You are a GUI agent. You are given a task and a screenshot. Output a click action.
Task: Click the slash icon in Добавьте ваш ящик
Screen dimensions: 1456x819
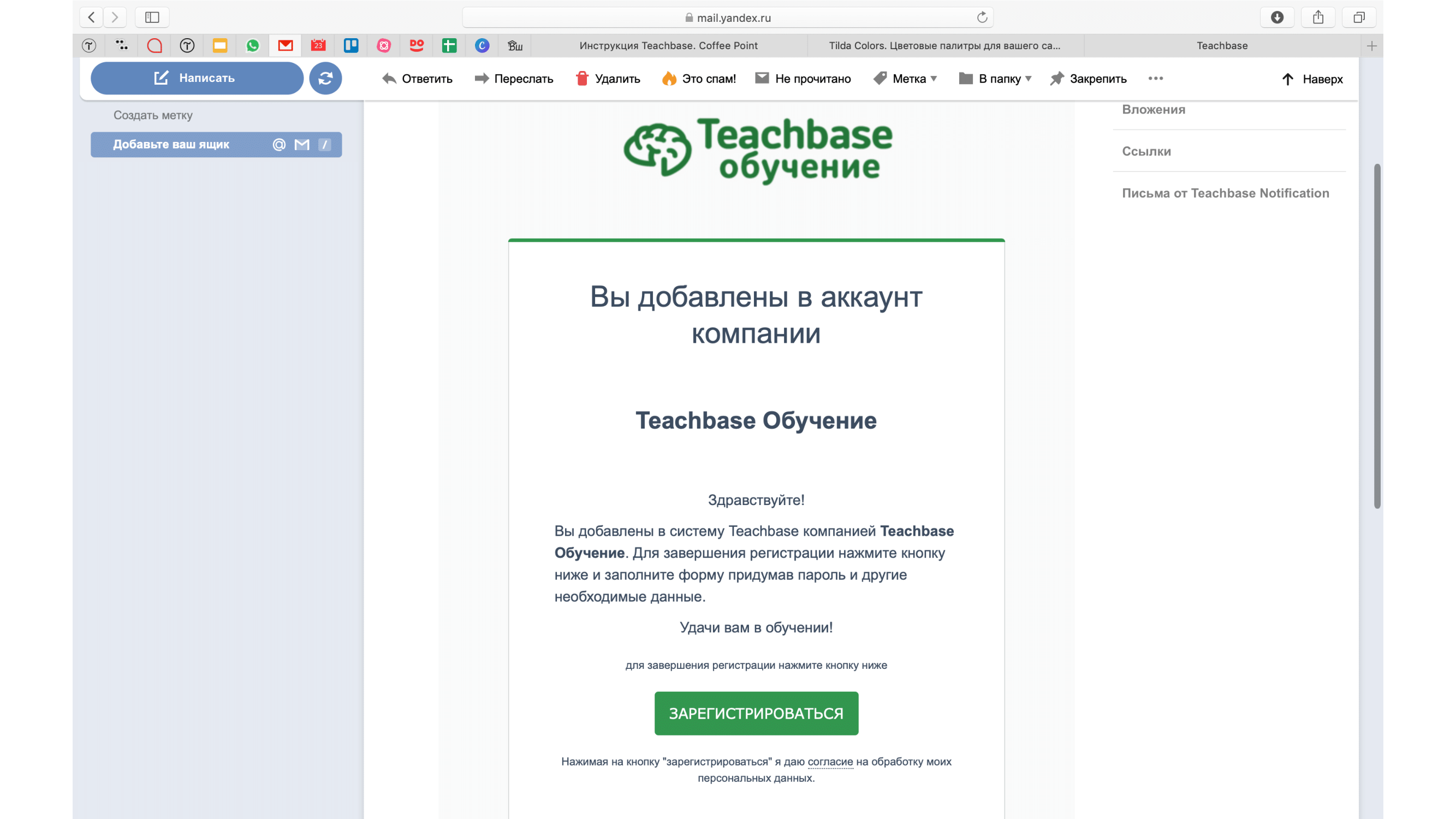tap(324, 145)
